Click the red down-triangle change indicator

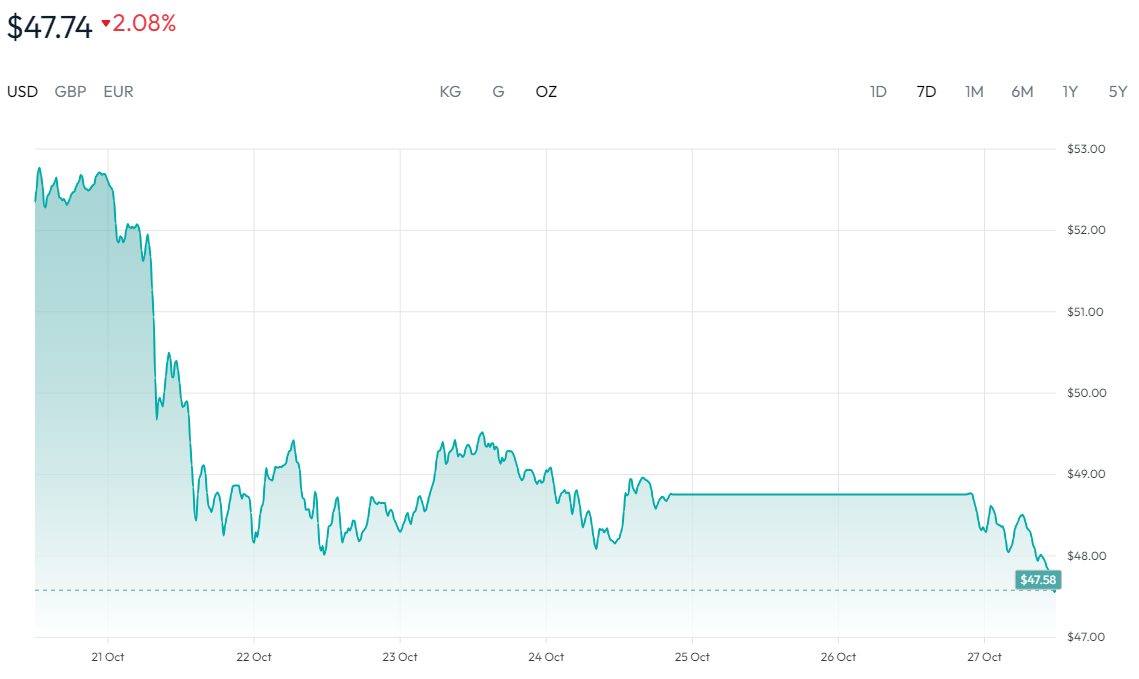[105, 24]
